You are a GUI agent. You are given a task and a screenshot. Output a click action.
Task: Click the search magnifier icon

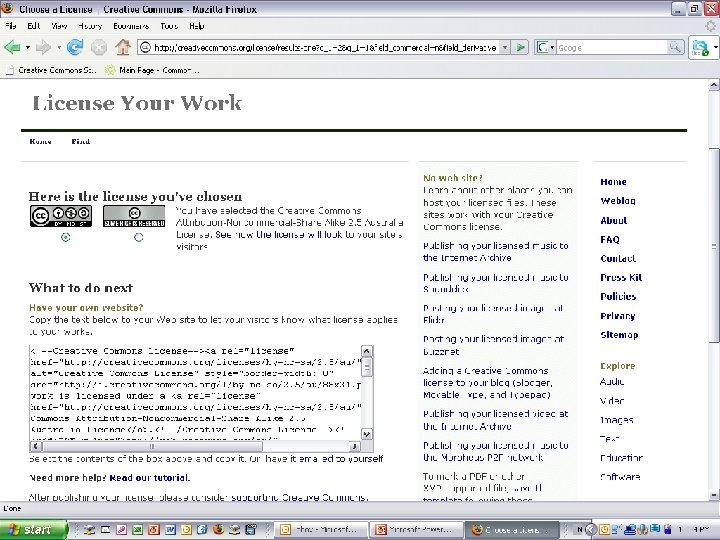click(675, 47)
